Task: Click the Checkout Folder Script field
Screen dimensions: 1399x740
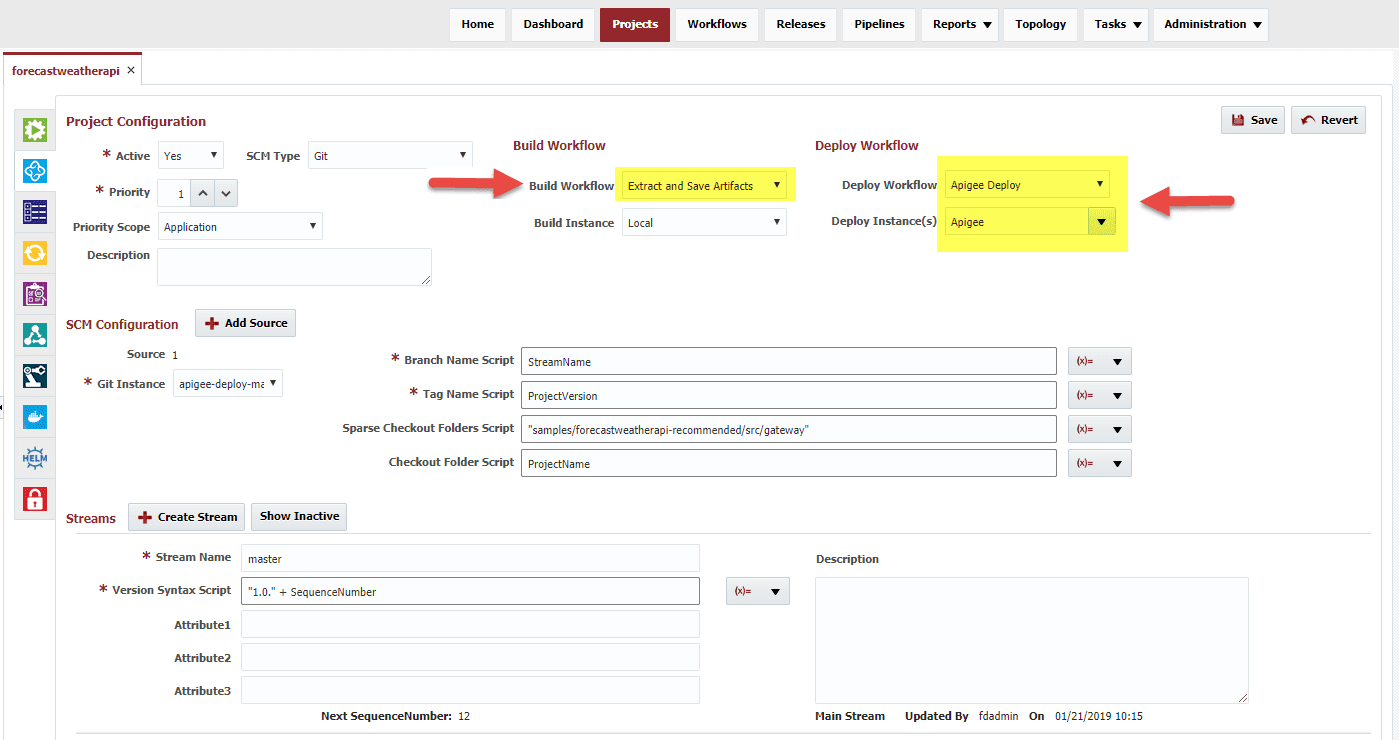Action: click(789, 463)
